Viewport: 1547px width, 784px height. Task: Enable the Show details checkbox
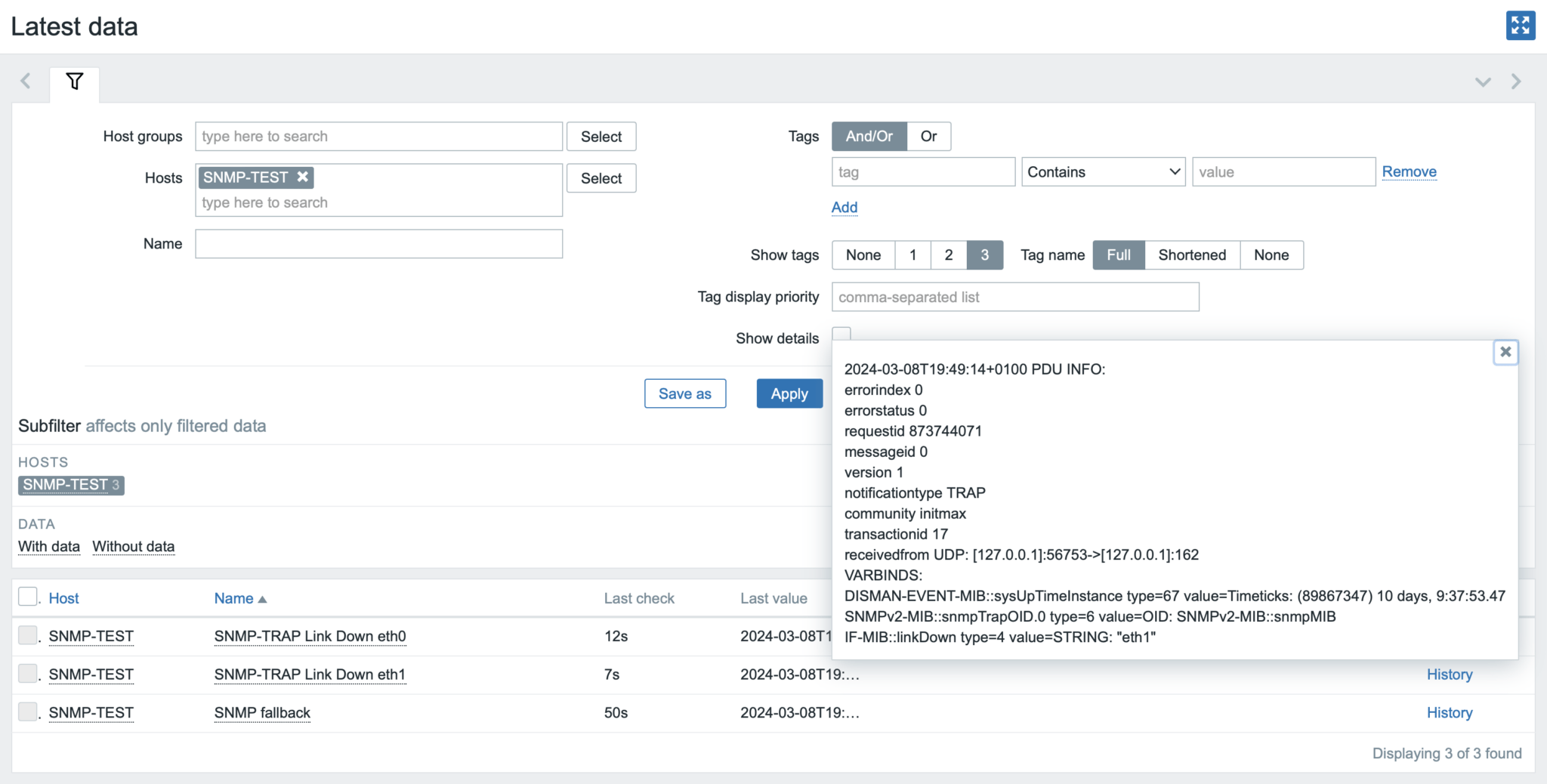pos(841,332)
